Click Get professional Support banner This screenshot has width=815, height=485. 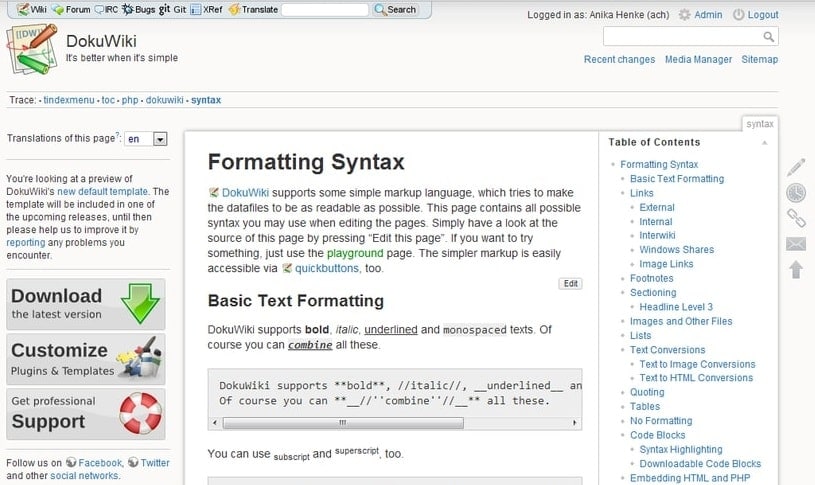coord(86,414)
